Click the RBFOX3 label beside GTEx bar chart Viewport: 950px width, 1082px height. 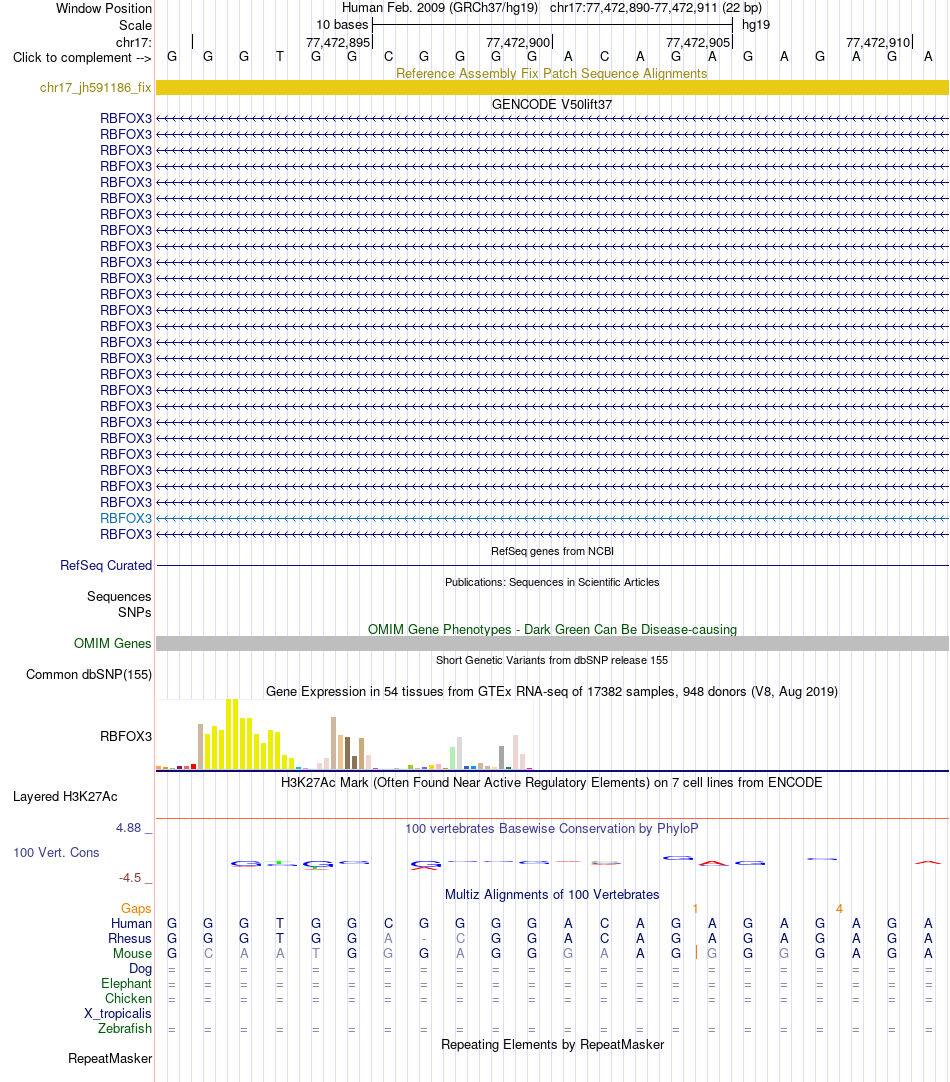pos(126,736)
